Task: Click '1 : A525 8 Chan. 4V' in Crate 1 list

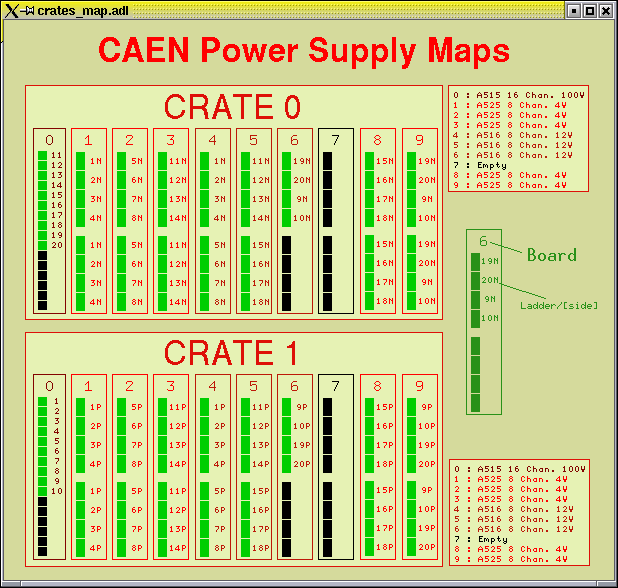Action: tap(511, 479)
